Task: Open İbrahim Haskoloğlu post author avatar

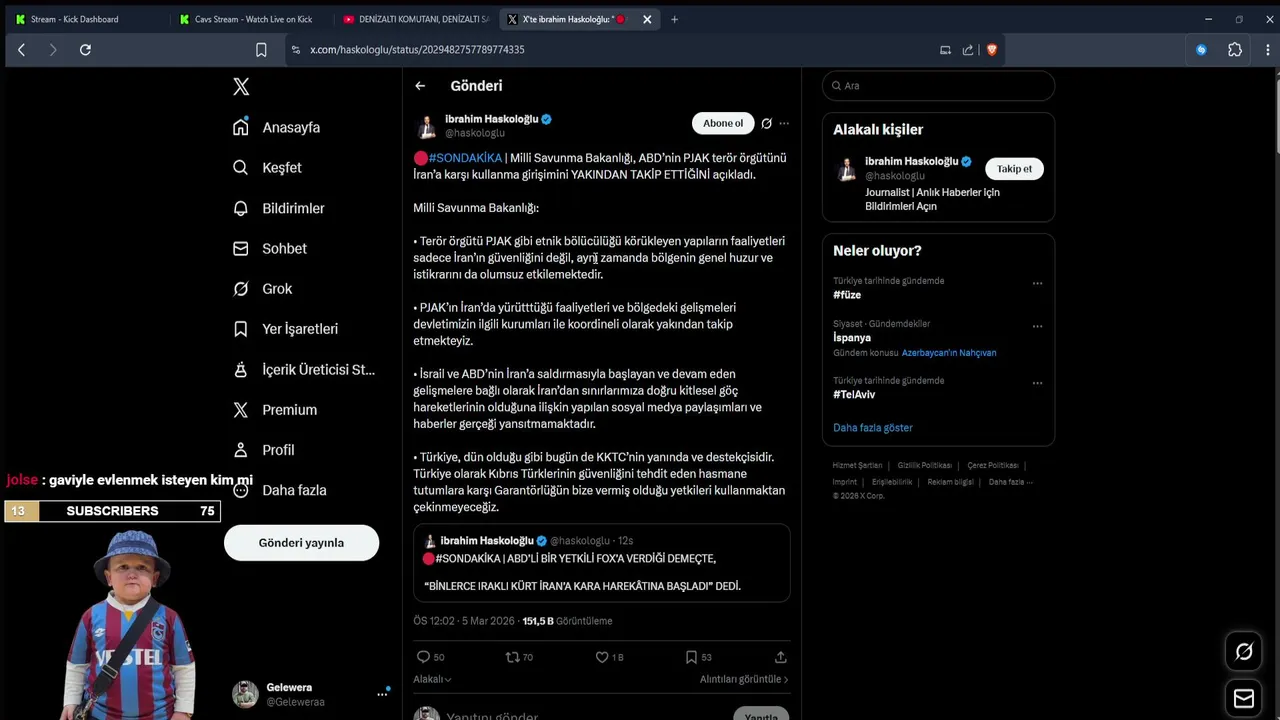Action: click(x=426, y=126)
